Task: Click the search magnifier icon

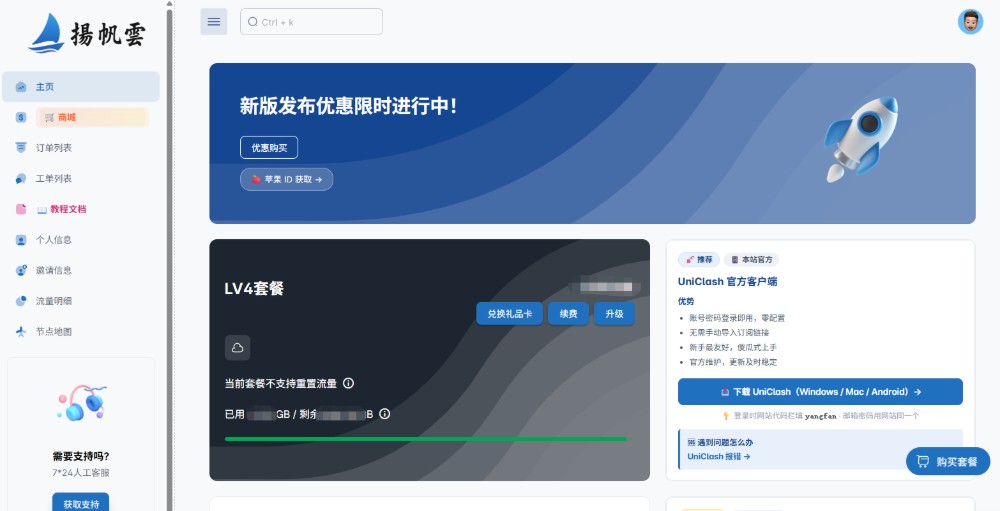Action: (253, 22)
